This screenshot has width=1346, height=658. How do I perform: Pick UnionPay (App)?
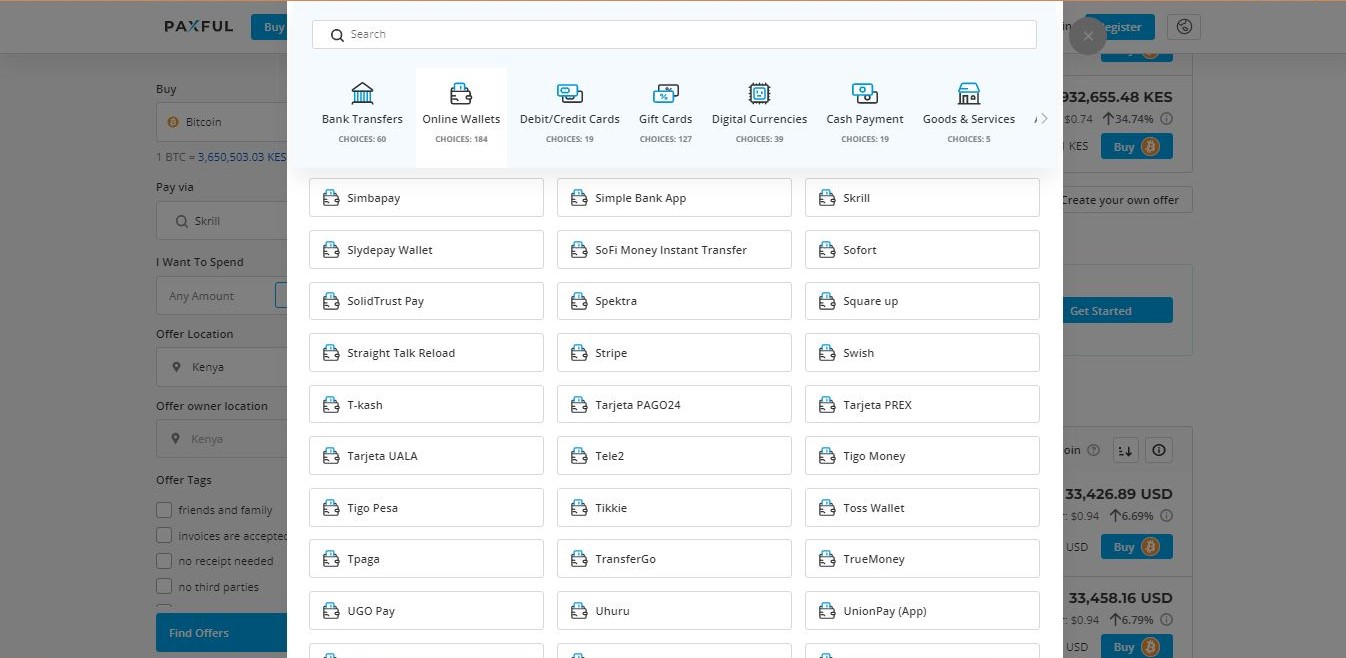click(x=922, y=611)
